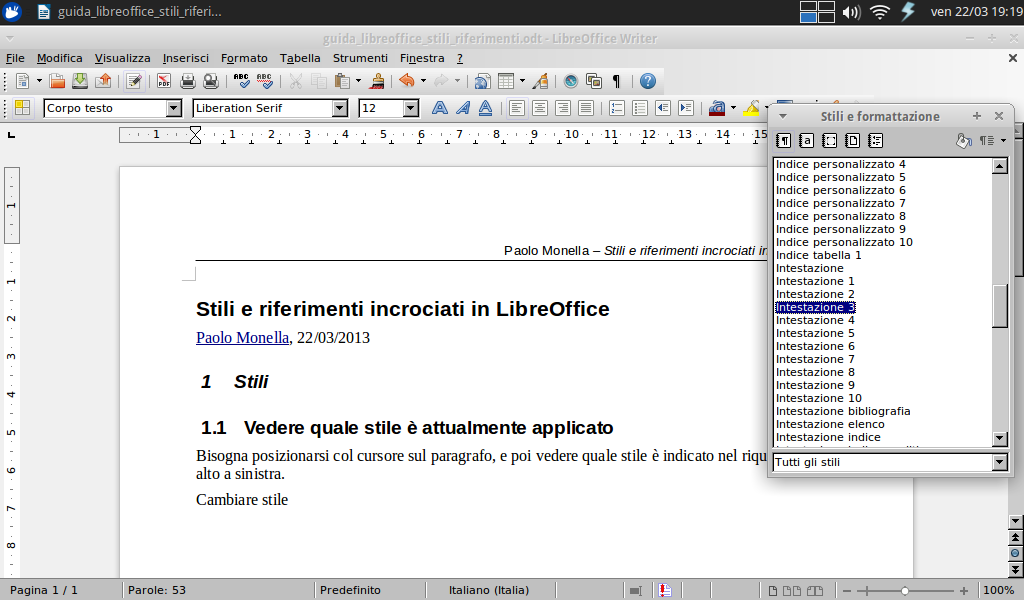Screen dimensions: 1024x600
Task: Open the Tutti gli stili filter dropdown
Action: (x=1000, y=462)
